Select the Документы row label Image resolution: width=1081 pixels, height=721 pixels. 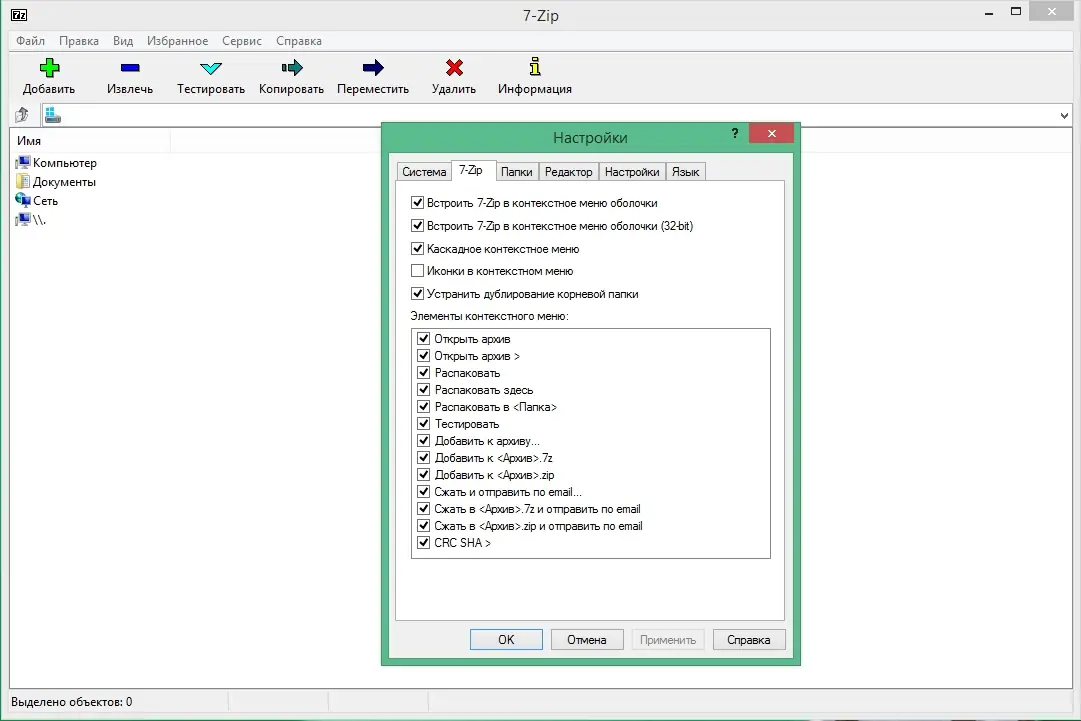[x=64, y=182]
